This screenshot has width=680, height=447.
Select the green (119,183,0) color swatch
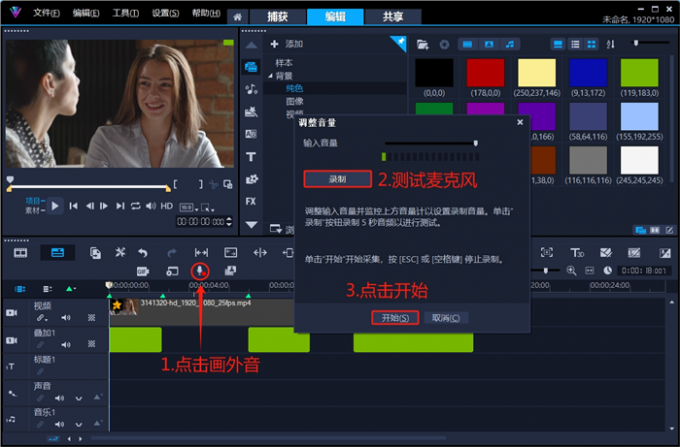coord(639,72)
